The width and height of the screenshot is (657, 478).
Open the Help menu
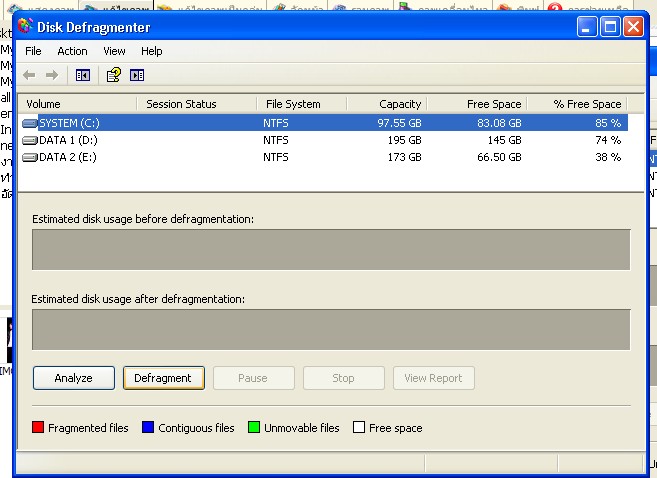[151, 51]
